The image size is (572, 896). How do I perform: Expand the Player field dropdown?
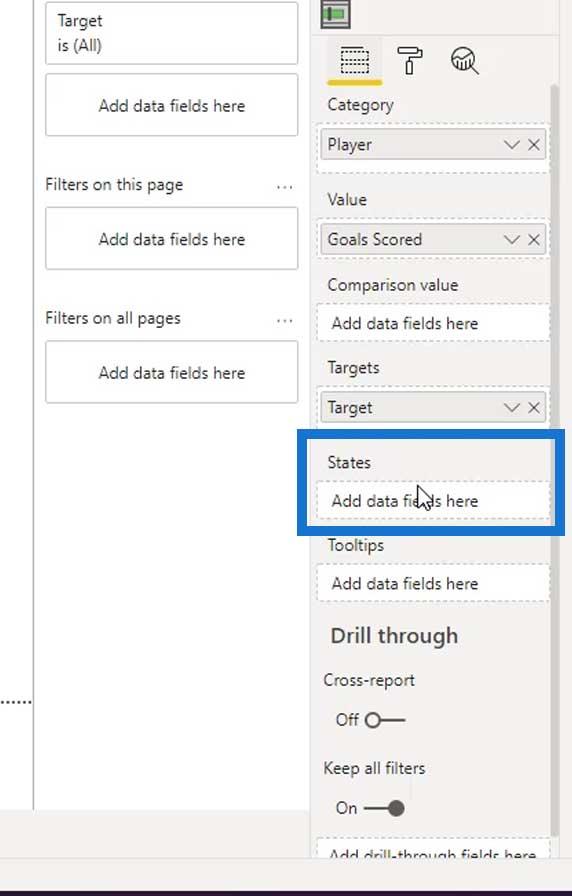pyautogui.click(x=511, y=145)
